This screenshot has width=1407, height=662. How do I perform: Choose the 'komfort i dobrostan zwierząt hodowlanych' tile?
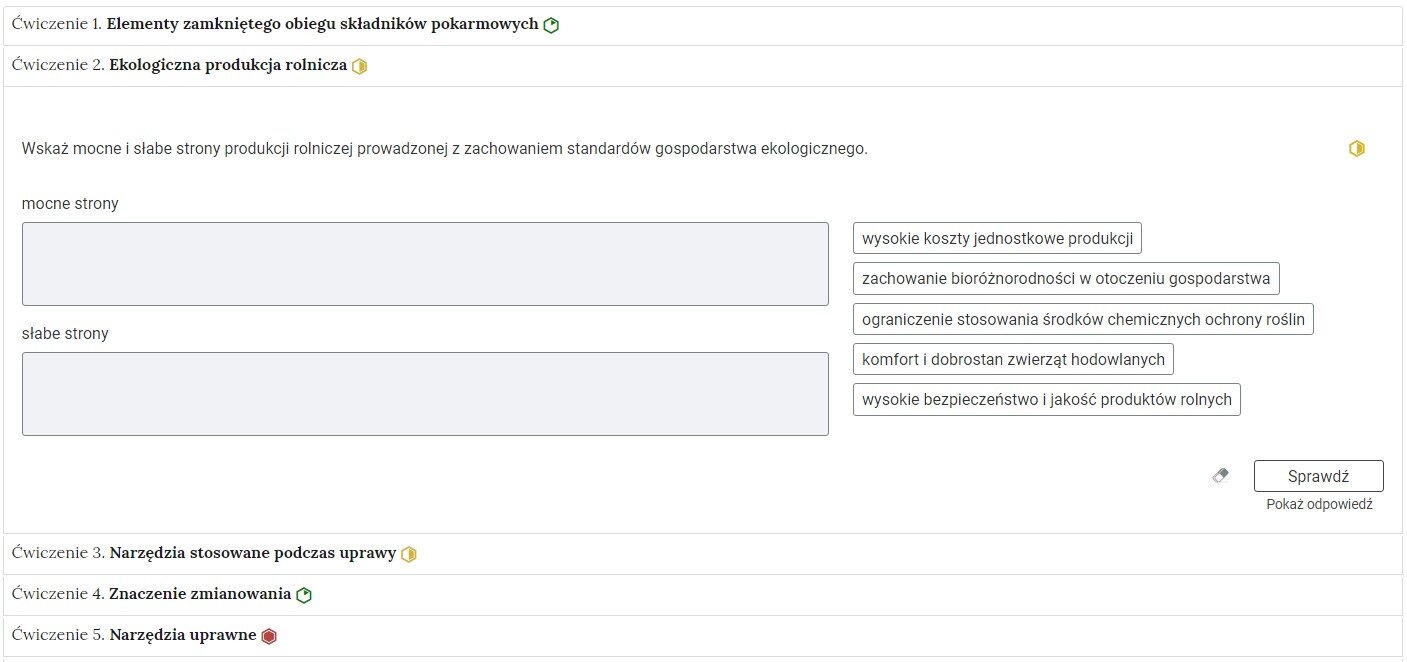click(x=1013, y=359)
